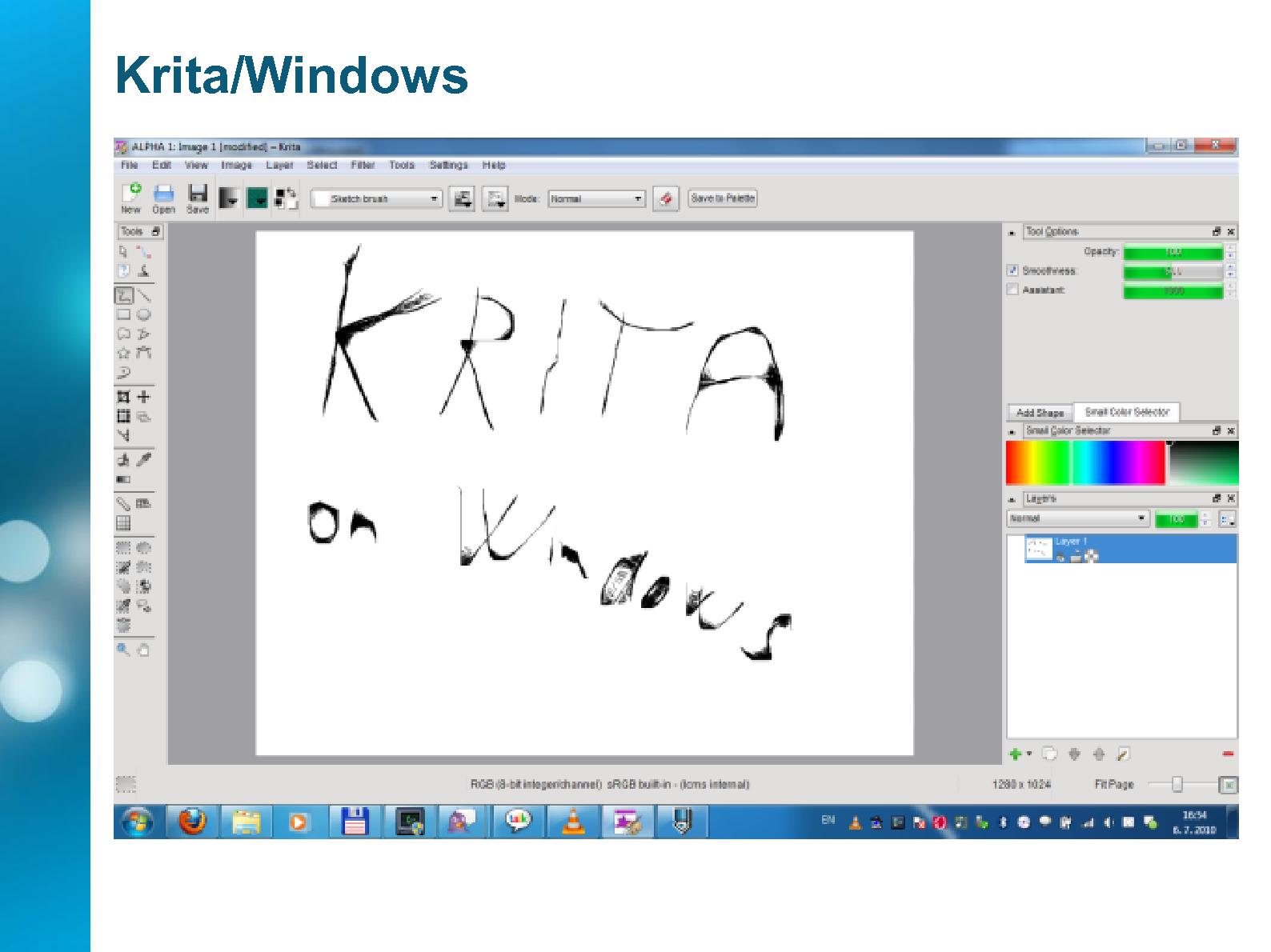This screenshot has width=1271, height=952.
Task: Select the grid tool
Action: coord(123,523)
